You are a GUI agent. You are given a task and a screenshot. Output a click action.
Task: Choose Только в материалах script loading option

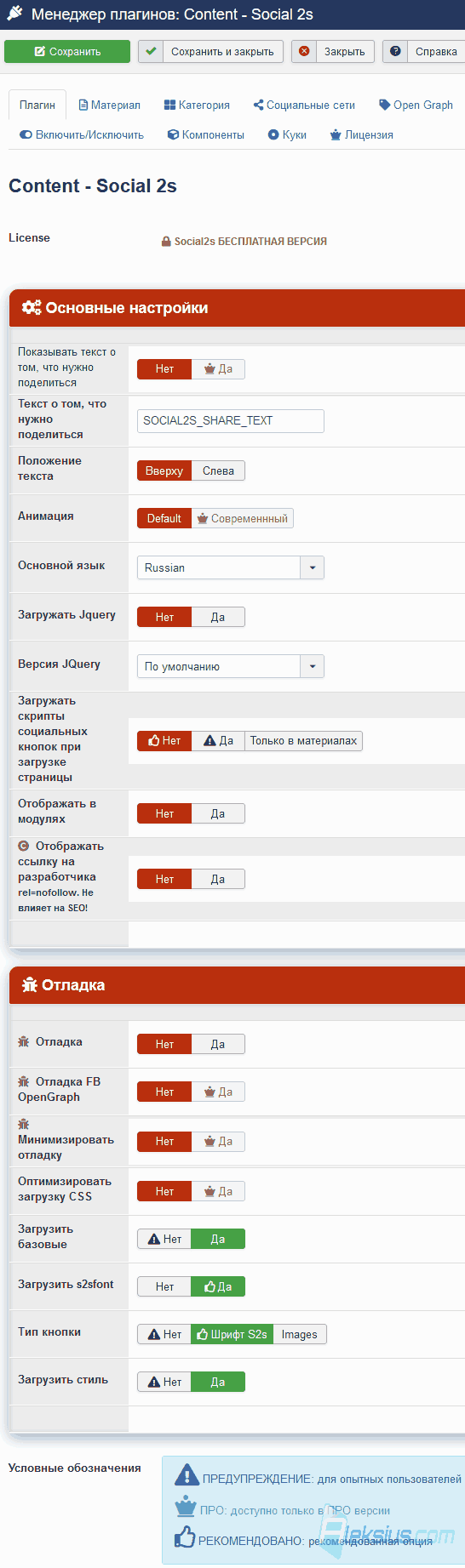tap(303, 741)
